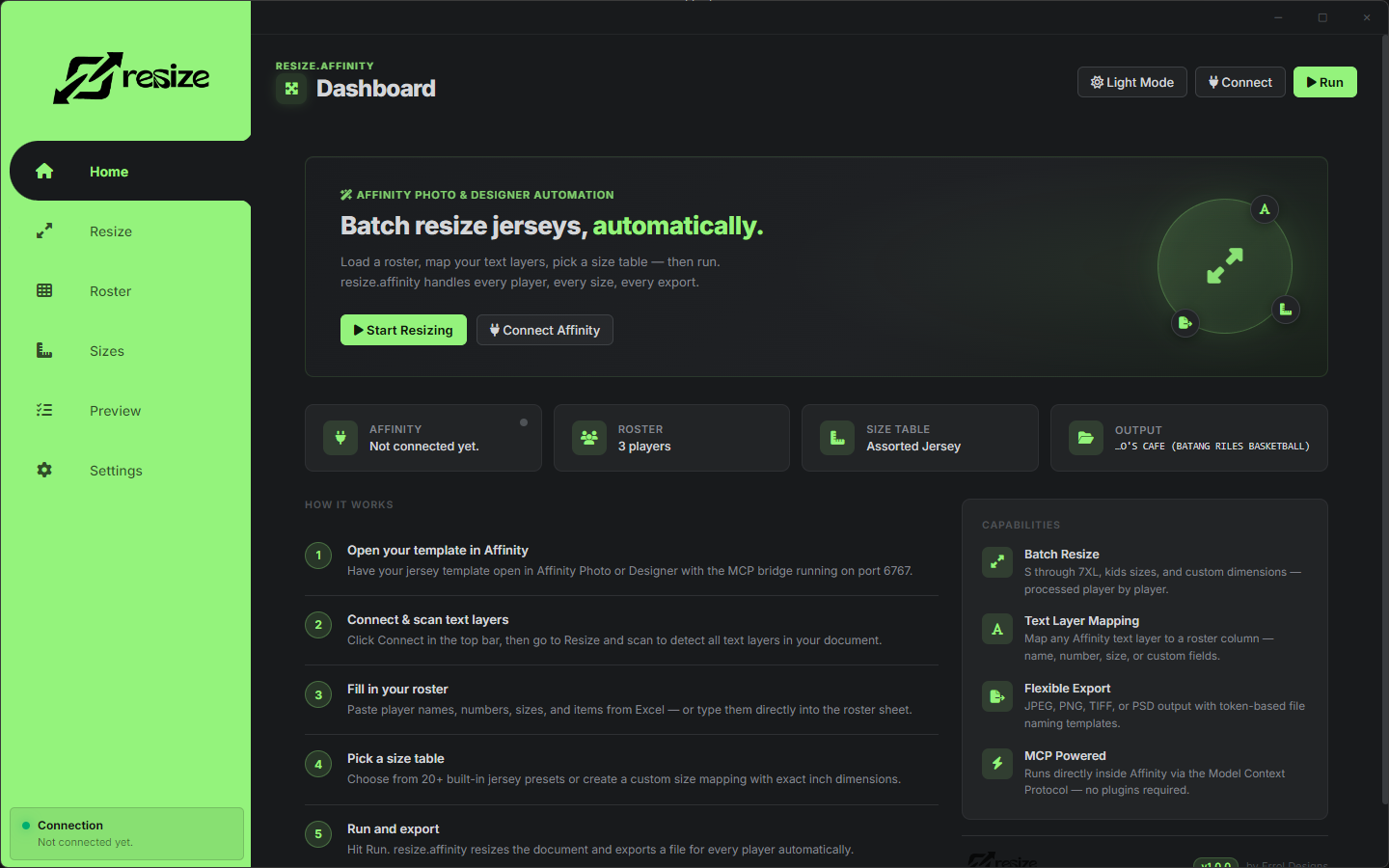
Task: Click step 1 number badge
Action: coord(318,556)
